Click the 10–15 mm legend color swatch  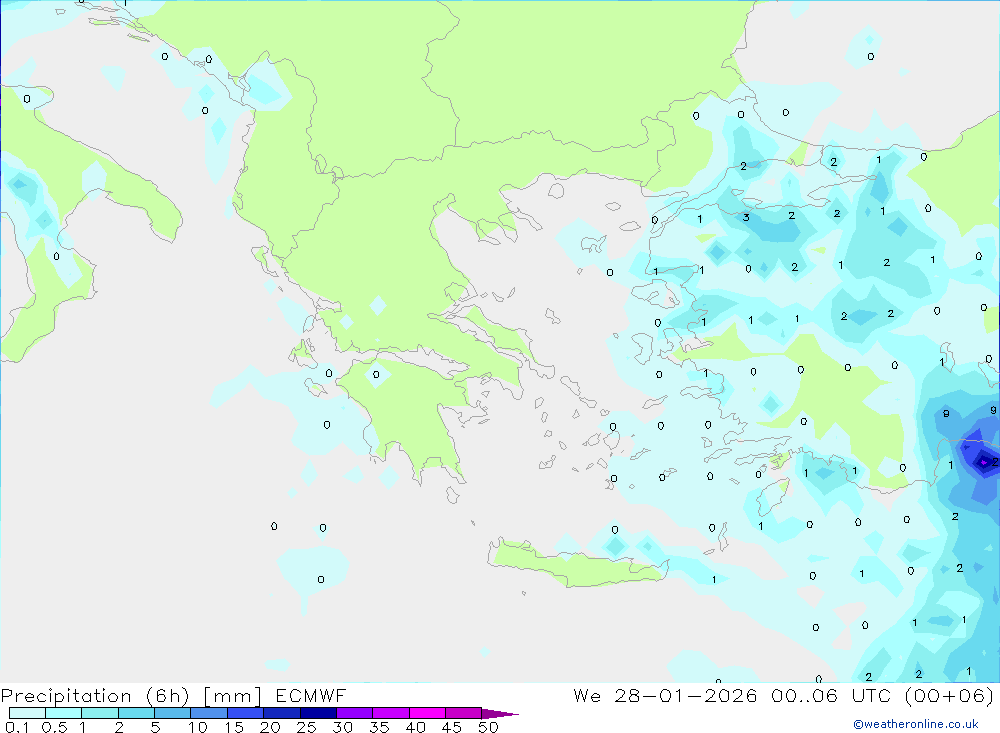[x=209, y=713]
